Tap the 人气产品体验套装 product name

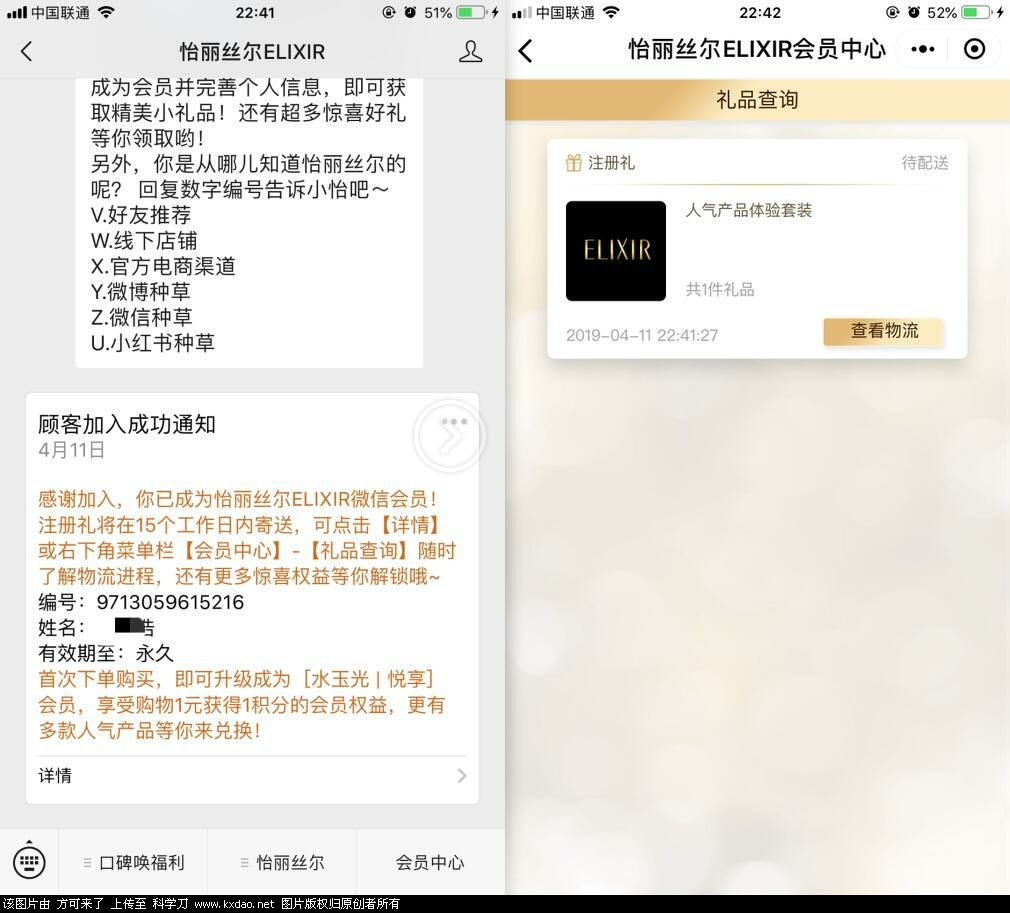[x=748, y=210]
